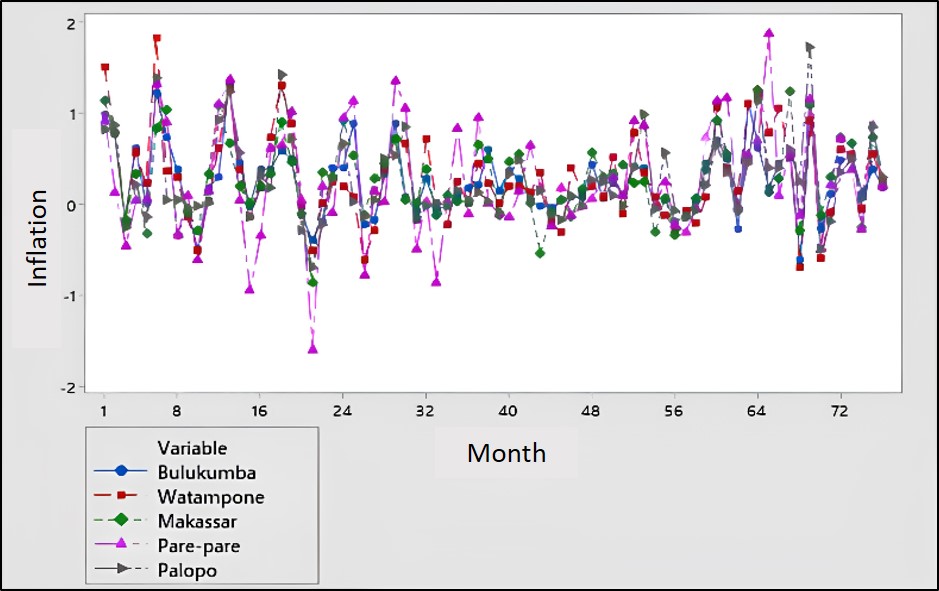Select the Watampone peak marker near month 6
This screenshot has height=591, width=939.
(157, 39)
